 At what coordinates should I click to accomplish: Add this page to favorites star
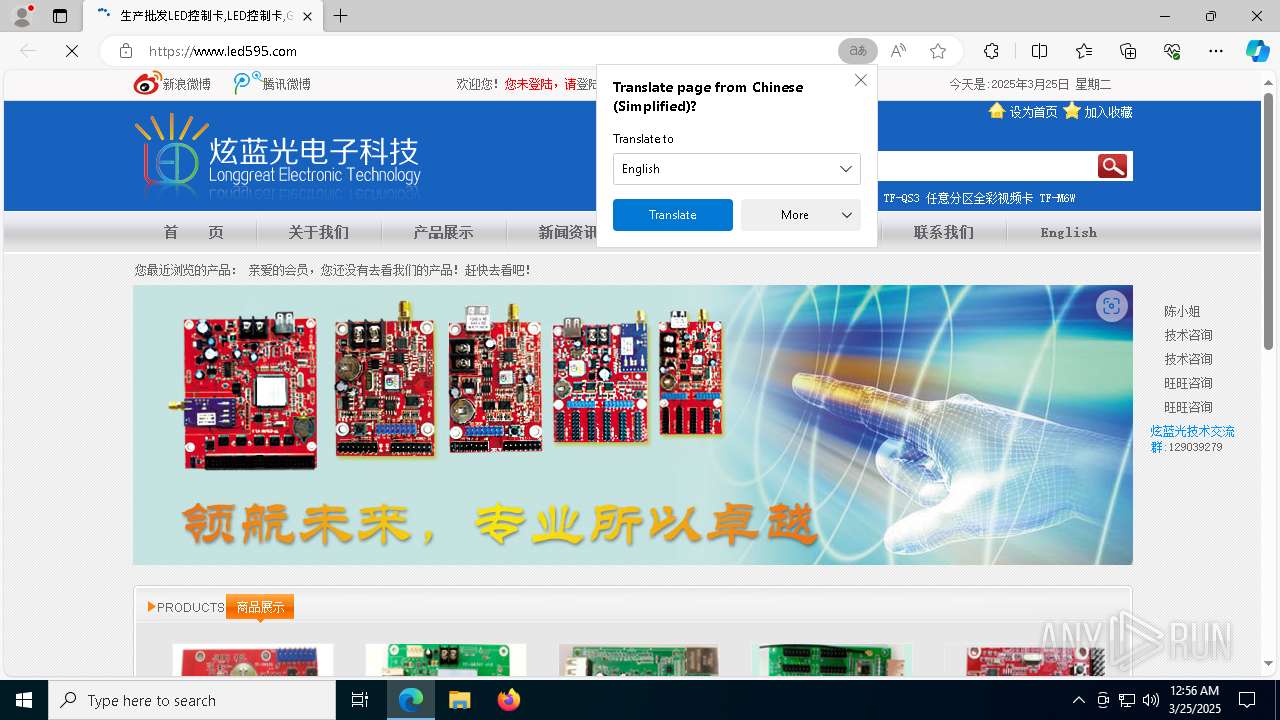click(937, 51)
